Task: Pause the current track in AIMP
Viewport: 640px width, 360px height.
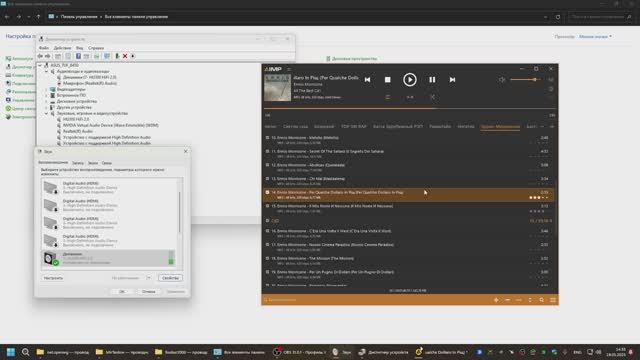Action: point(432,80)
